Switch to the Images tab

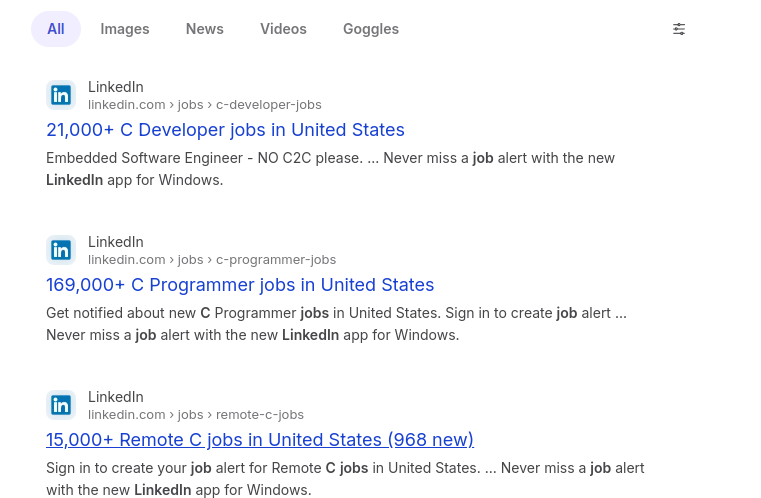(125, 29)
